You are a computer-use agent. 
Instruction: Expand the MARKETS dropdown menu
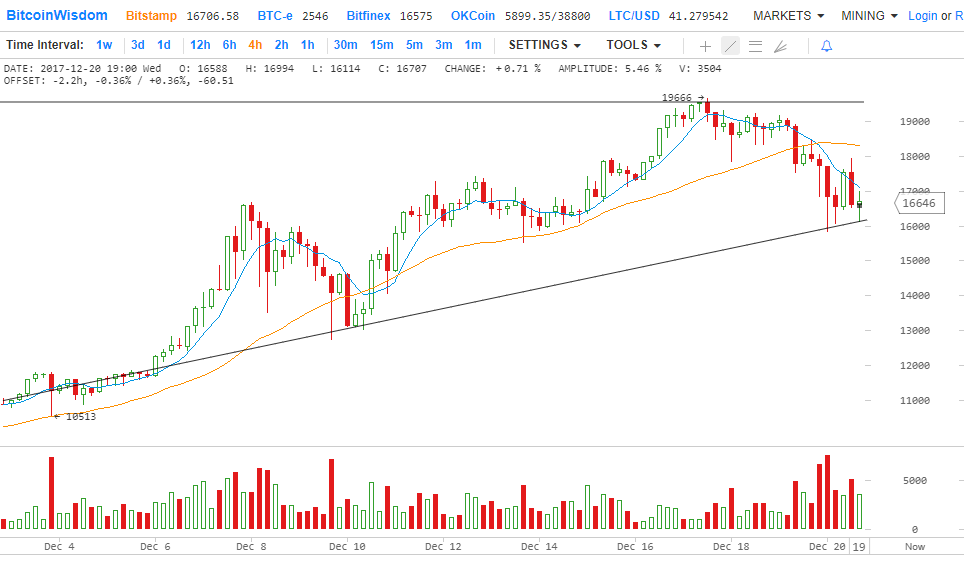(788, 16)
